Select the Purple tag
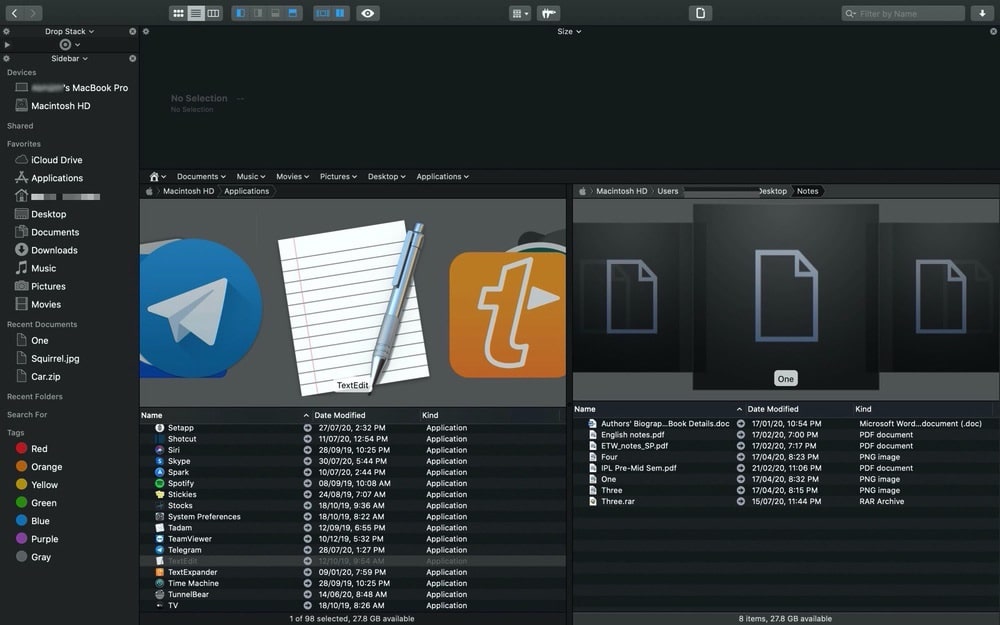The image size is (1000, 625). pos(37,539)
